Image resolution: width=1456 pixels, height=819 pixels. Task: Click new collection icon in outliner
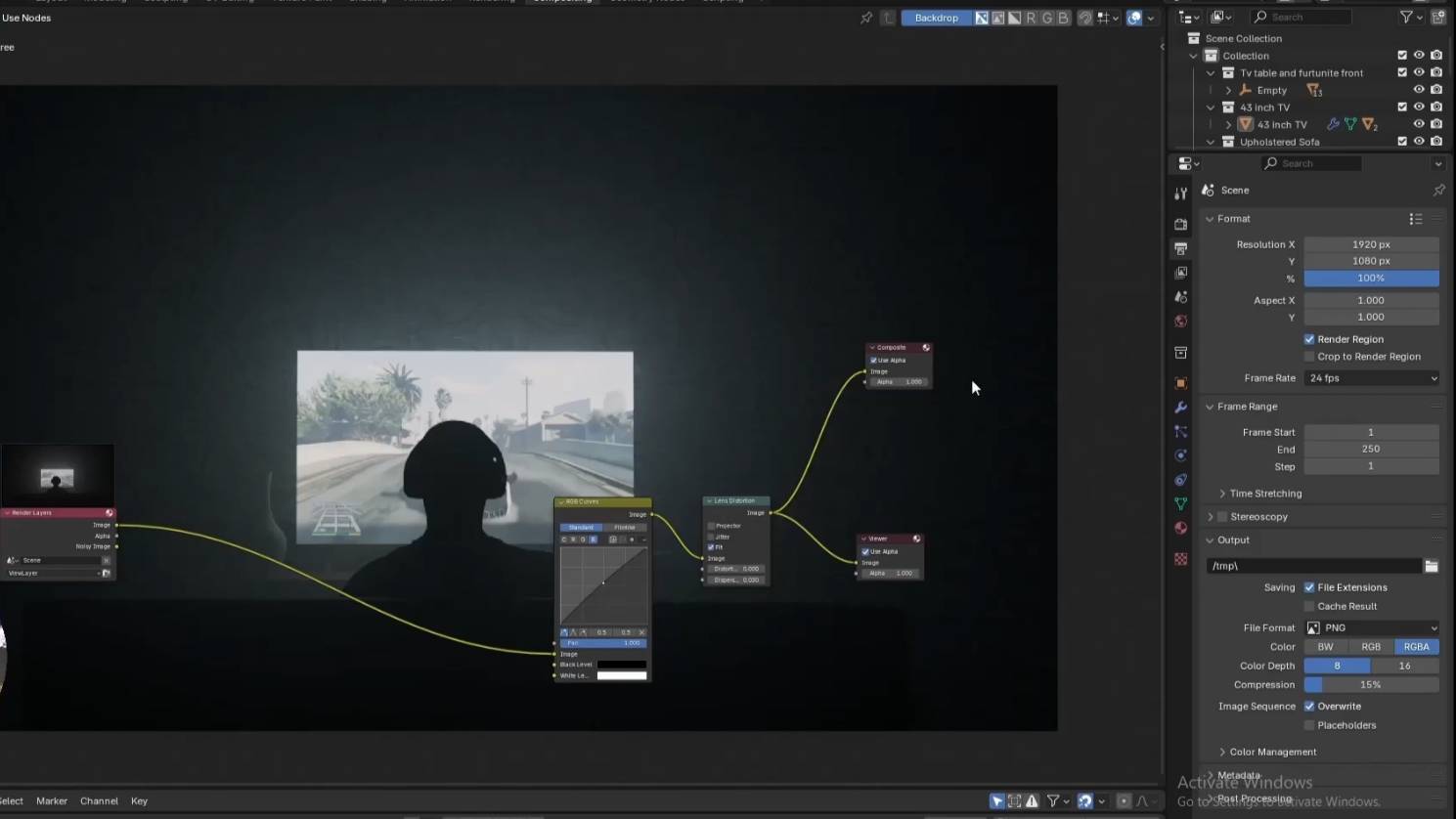(x=1438, y=17)
